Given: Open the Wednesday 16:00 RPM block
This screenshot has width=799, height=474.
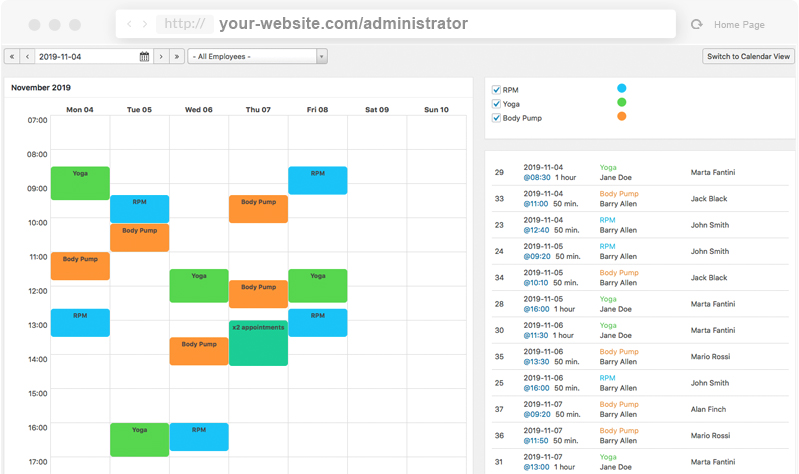Looking at the screenshot, I should 199,437.
